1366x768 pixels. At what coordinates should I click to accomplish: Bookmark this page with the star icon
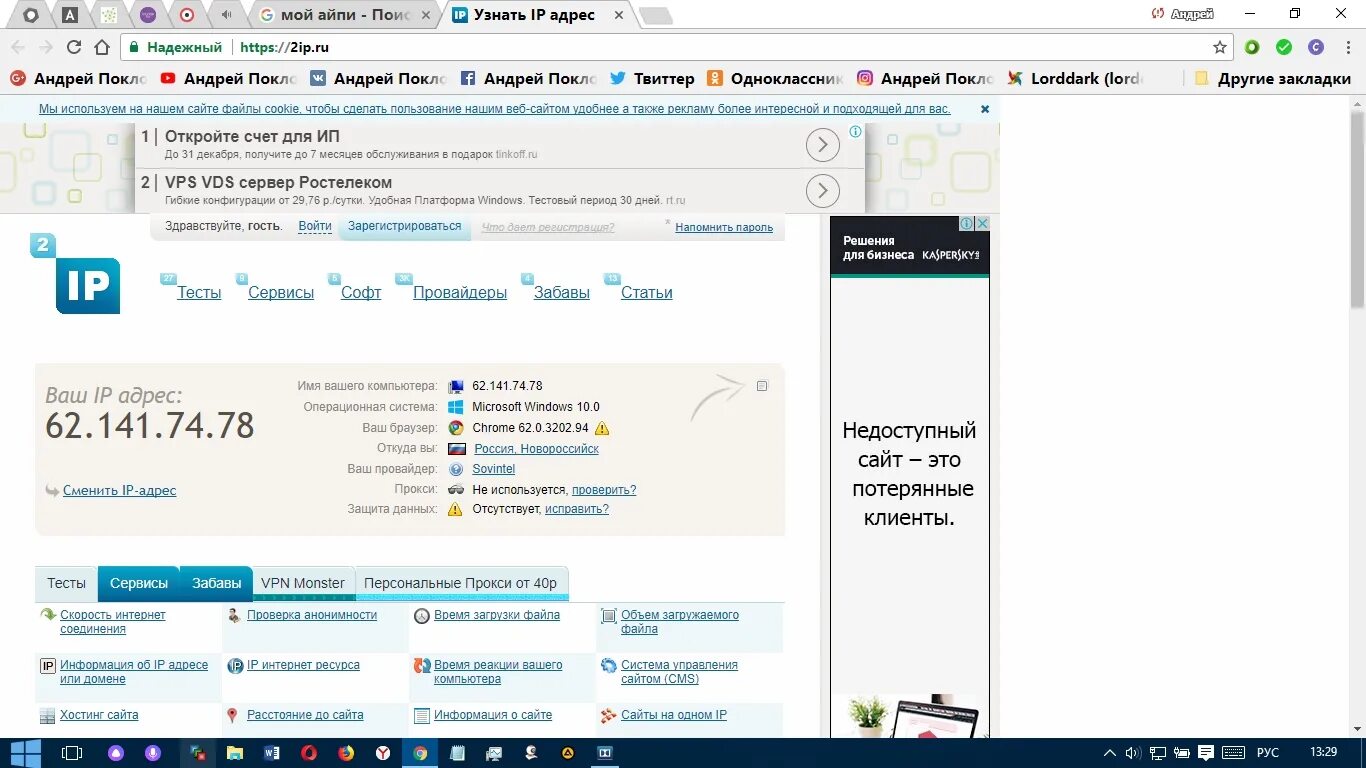1219,47
